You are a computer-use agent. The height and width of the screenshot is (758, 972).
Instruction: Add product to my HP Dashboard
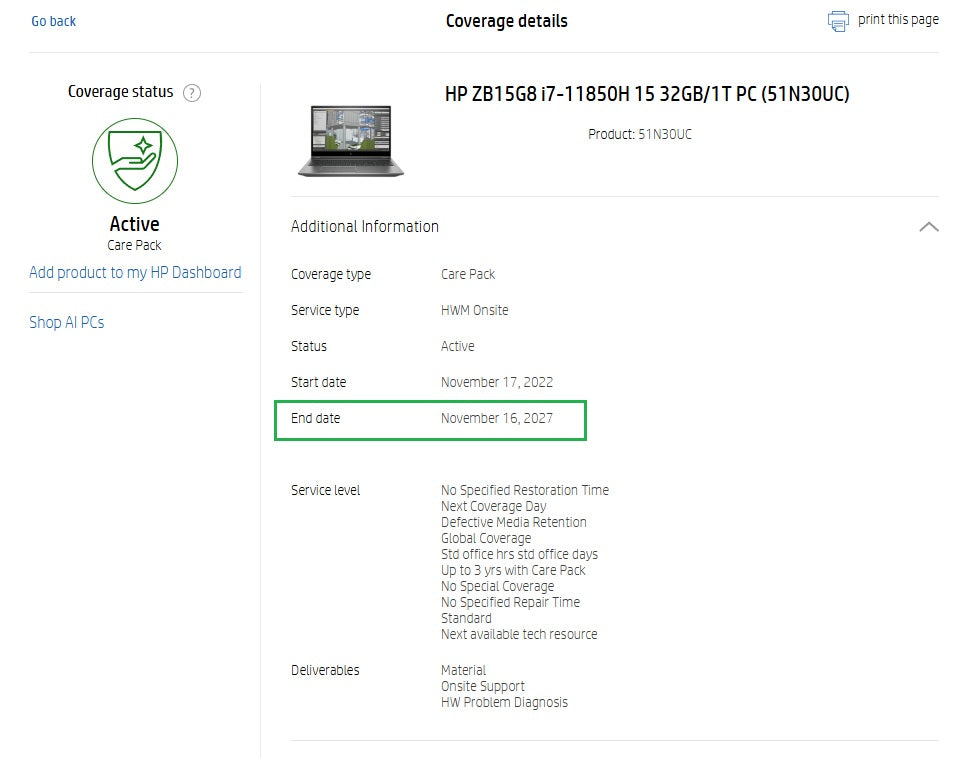135,273
